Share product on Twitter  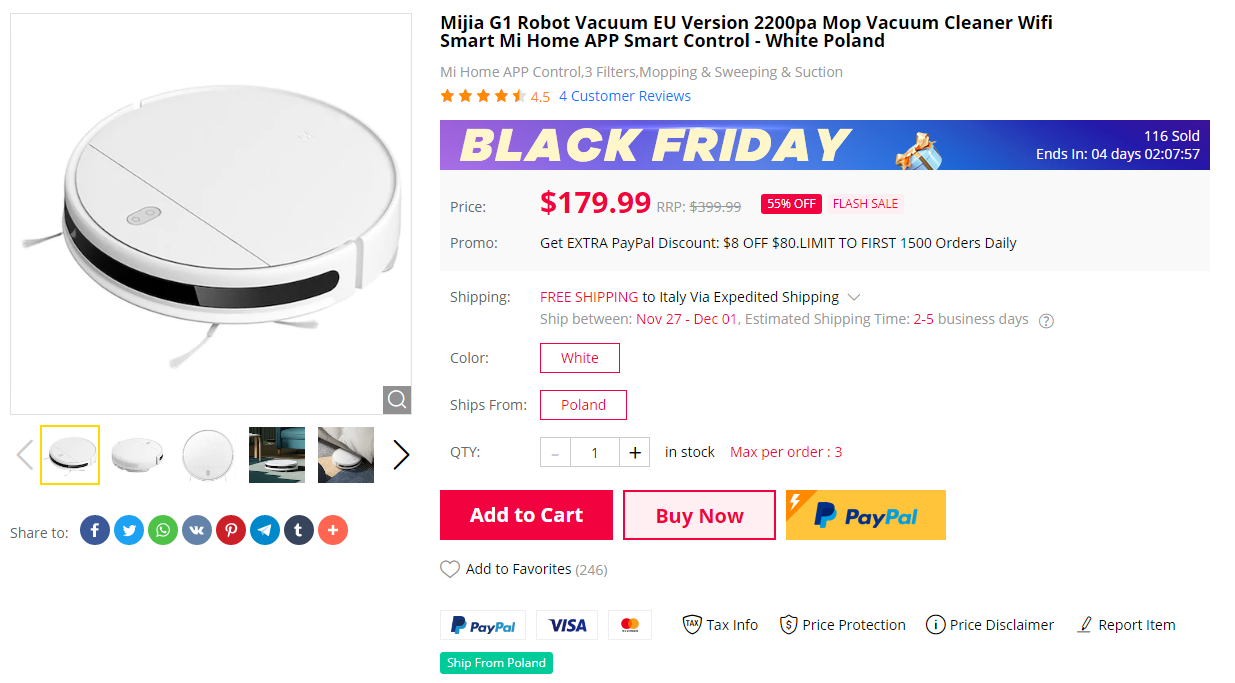pos(129,530)
